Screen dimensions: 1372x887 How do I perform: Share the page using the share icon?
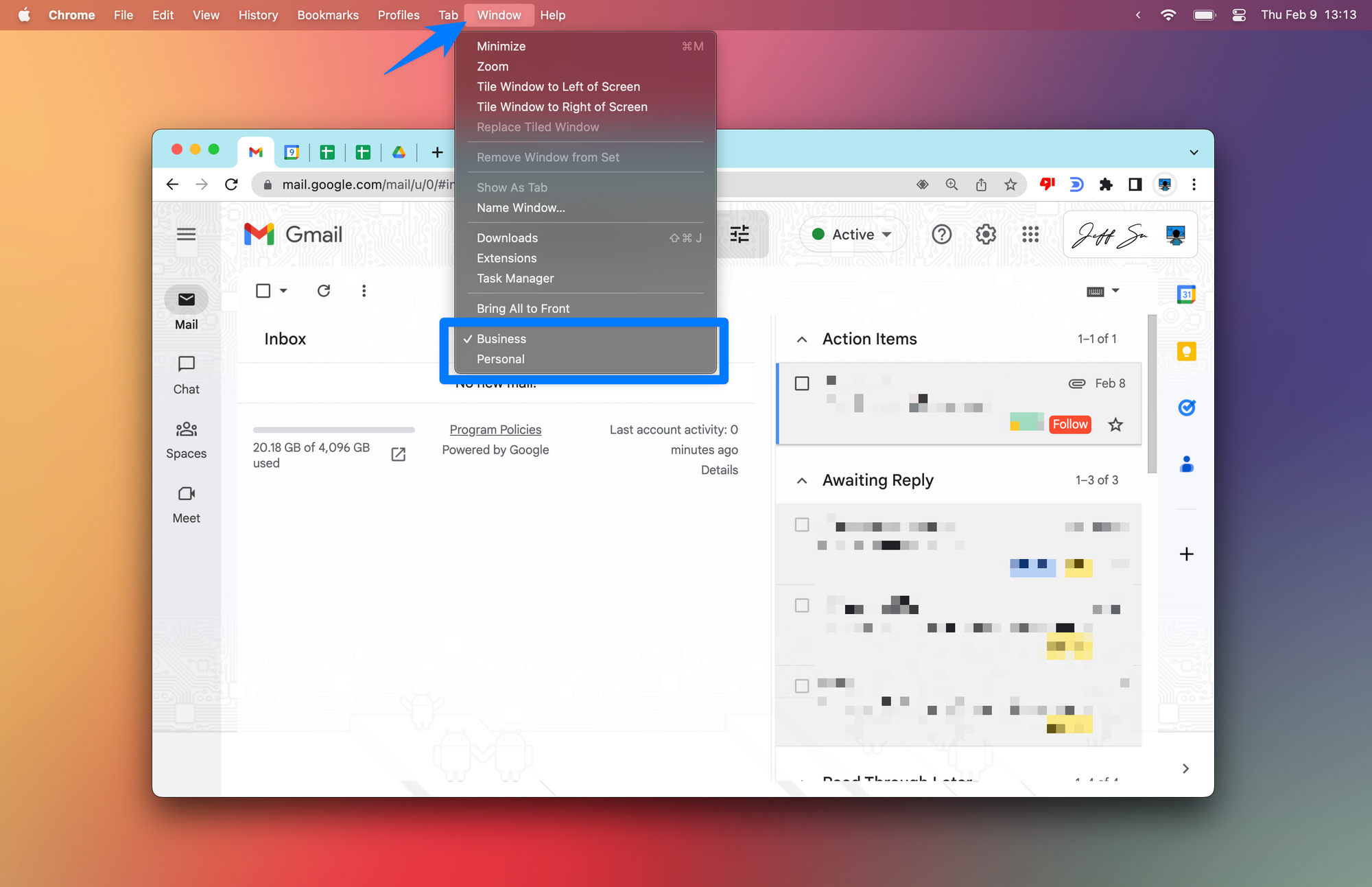point(981,184)
